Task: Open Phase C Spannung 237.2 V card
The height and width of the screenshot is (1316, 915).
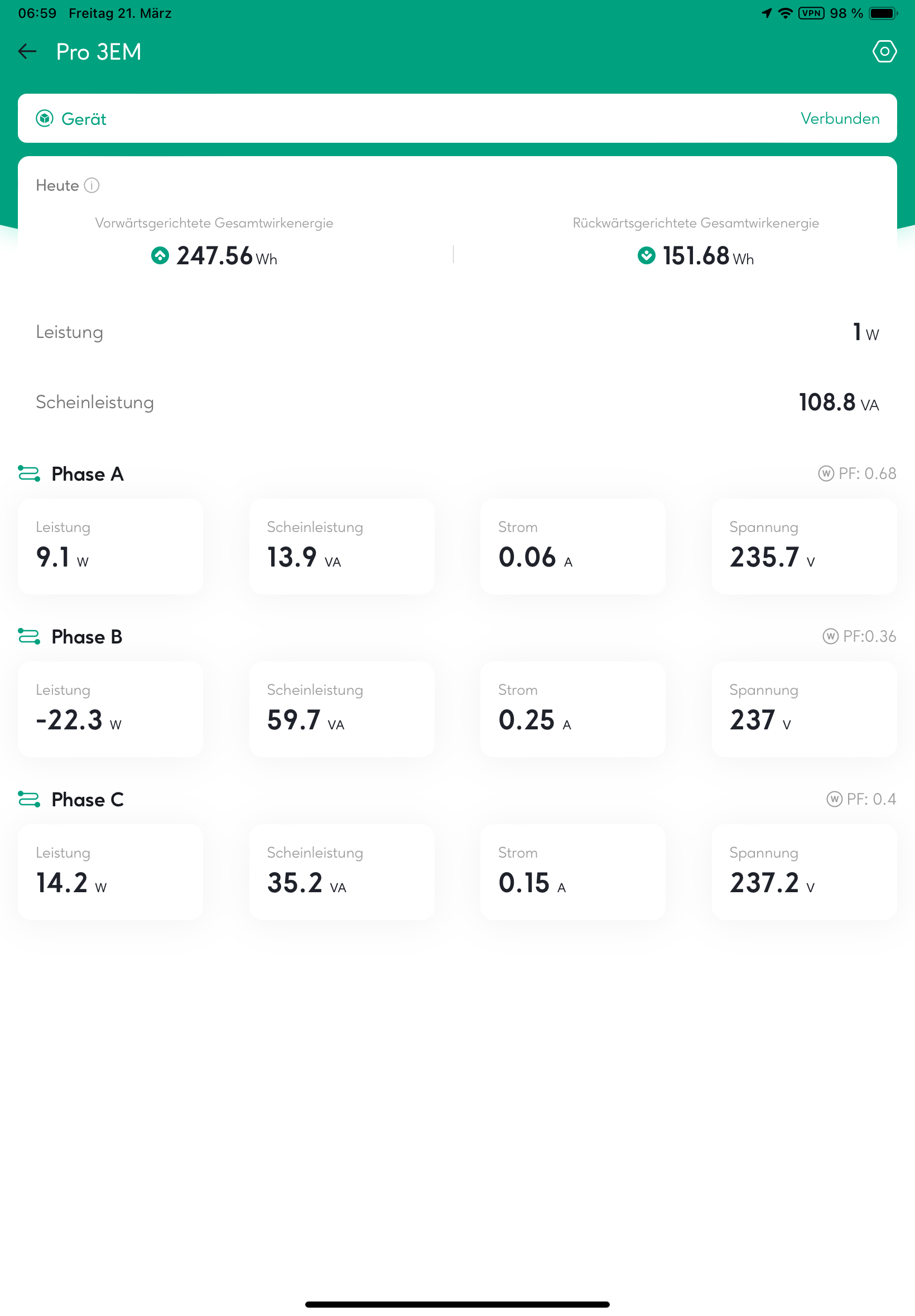Action: [804, 872]
